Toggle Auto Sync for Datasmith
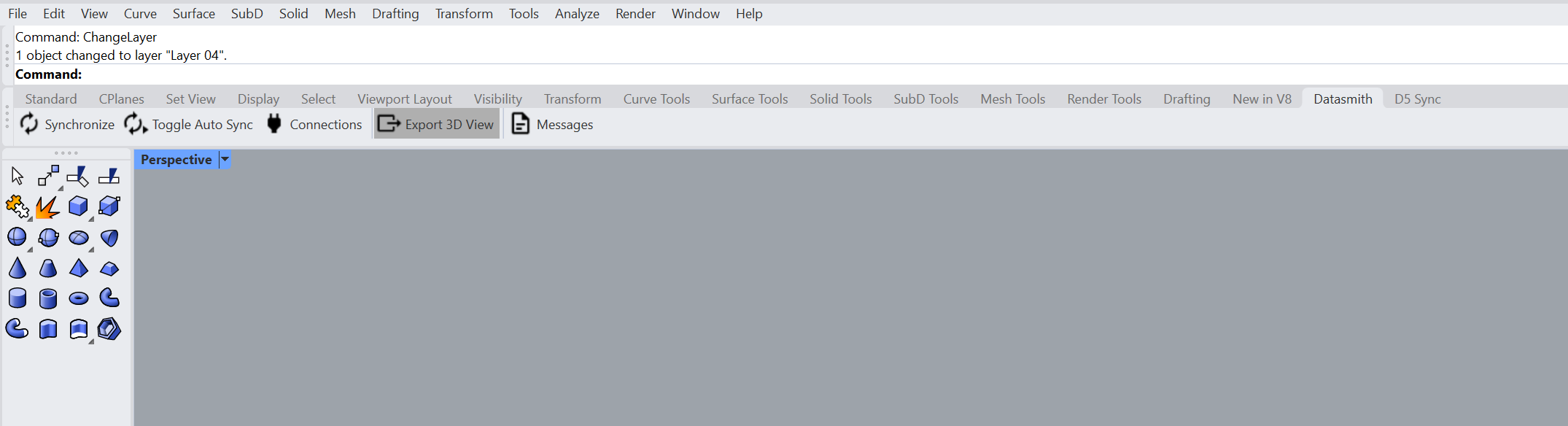Viewport: 1568px width, 426px height. [x=189, y=125]
